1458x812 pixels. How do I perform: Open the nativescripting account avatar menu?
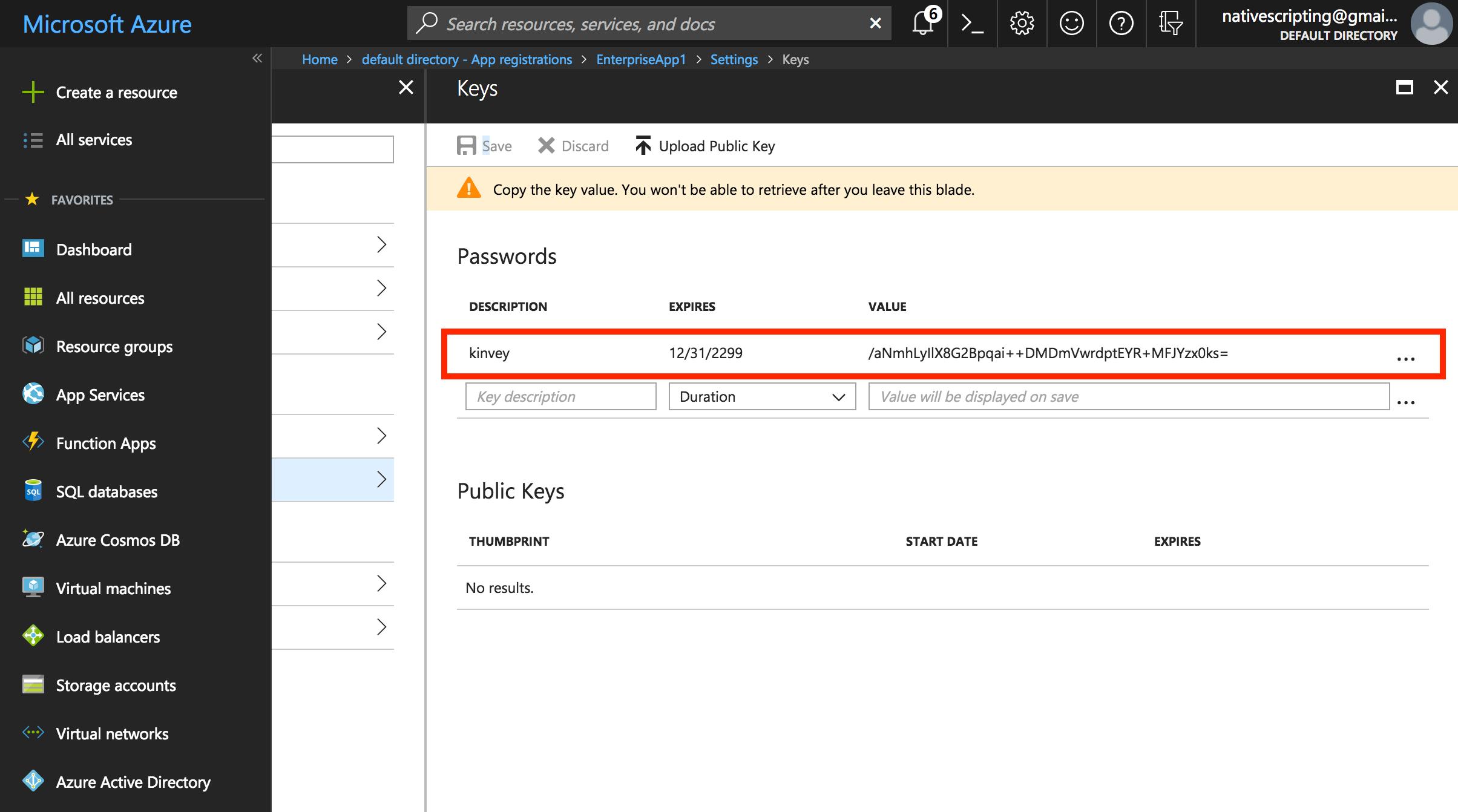pyautogui.click(x=1431, y=24)
